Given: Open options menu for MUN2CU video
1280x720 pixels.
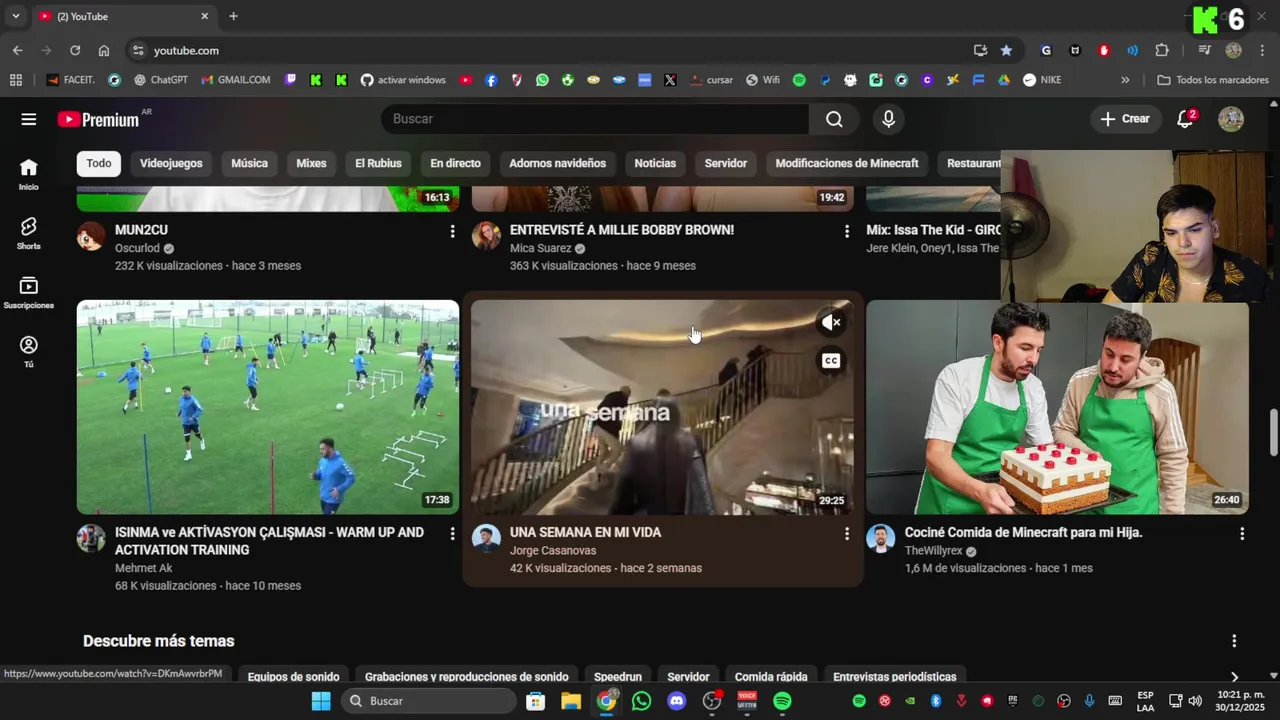Looking at the screenshot, I should coord(452,231).
